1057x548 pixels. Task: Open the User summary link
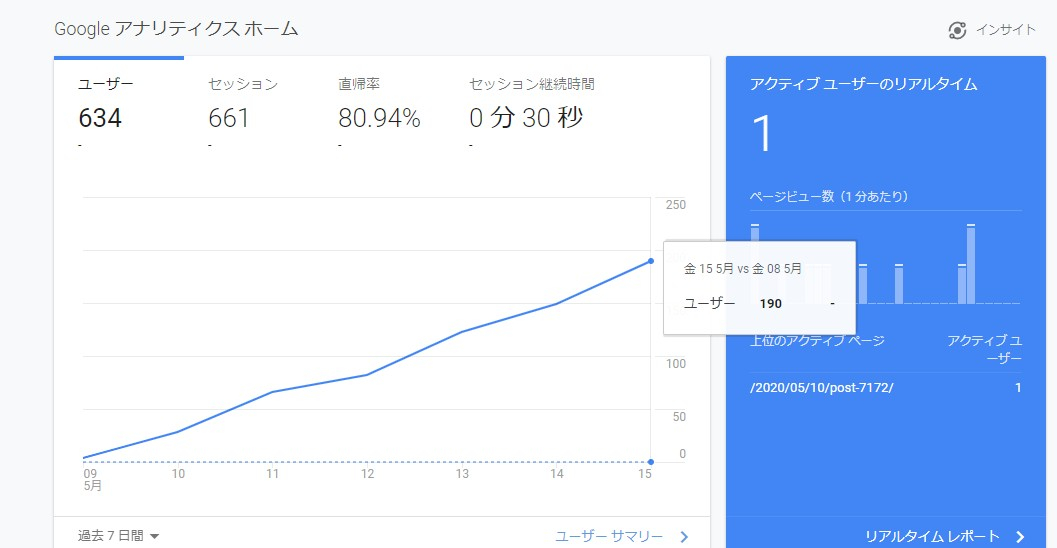coord(609,536)
